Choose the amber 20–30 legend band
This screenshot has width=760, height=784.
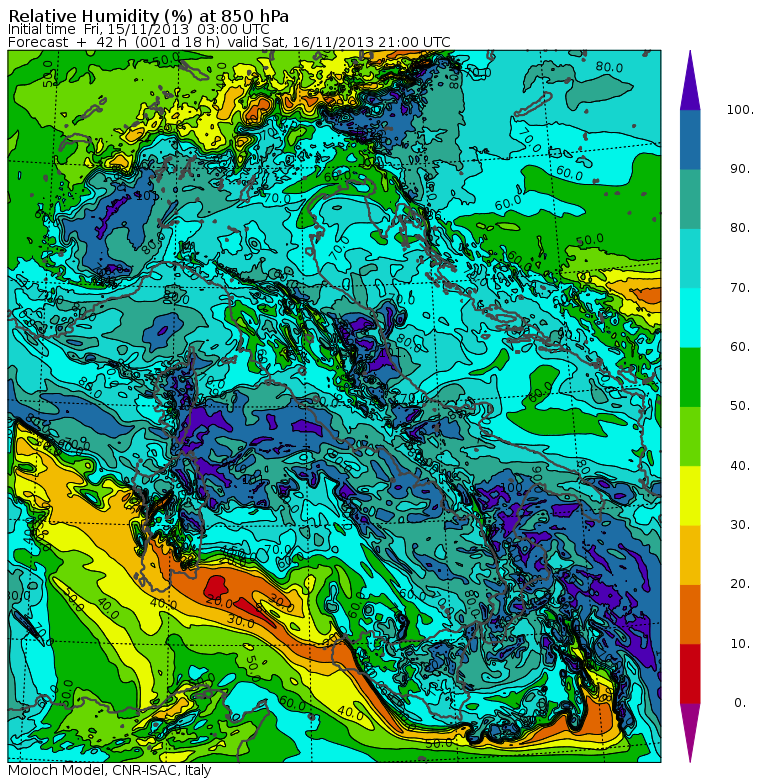[690, 555]
